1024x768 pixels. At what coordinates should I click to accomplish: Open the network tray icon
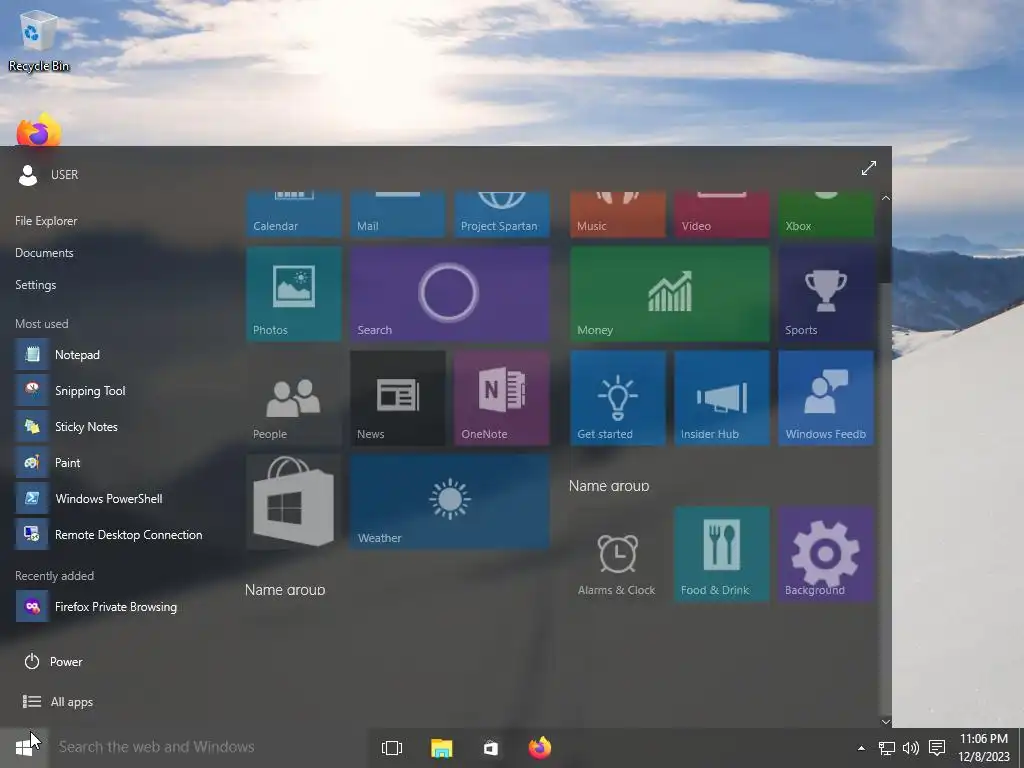click(x=887, y=748)
